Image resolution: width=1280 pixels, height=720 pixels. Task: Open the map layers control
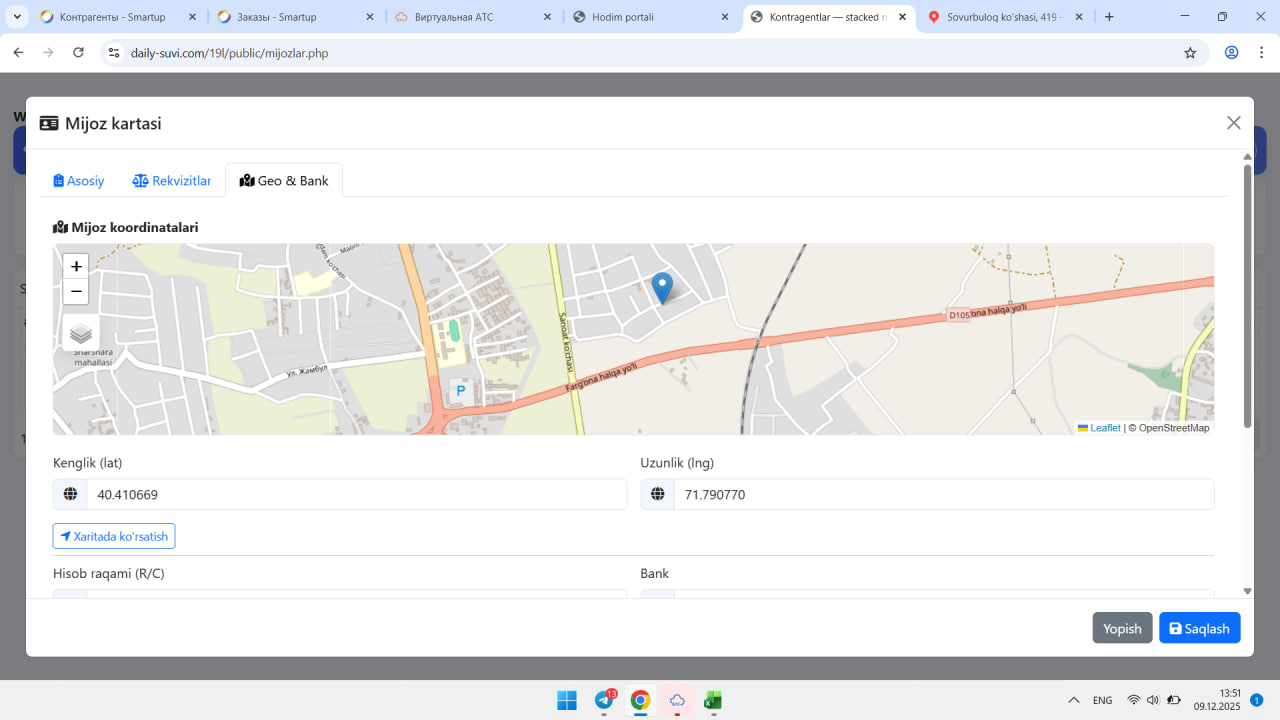tap(81, 333)
